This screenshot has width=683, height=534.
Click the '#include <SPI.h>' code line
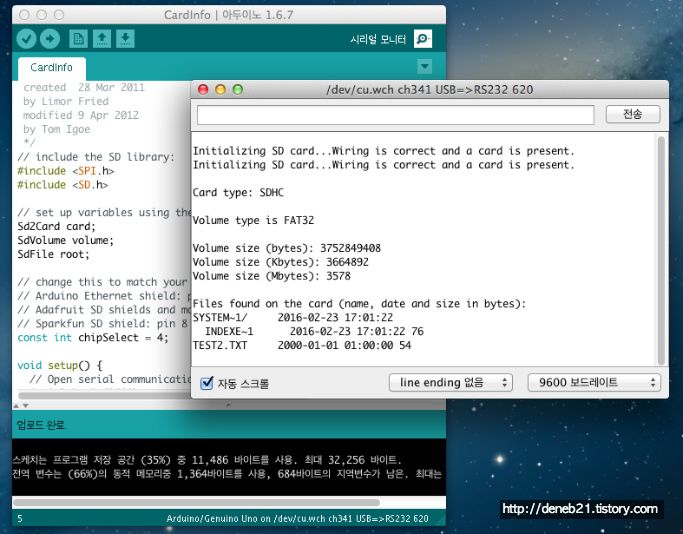66,171
